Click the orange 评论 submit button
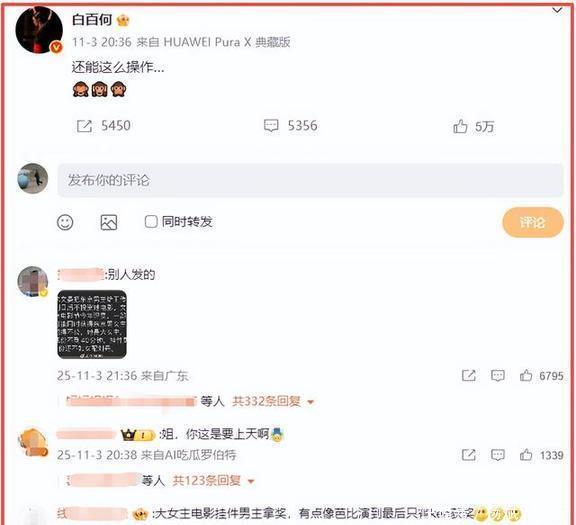The height and width of the screenshot is (525, 576). click(x=533, y=222)
